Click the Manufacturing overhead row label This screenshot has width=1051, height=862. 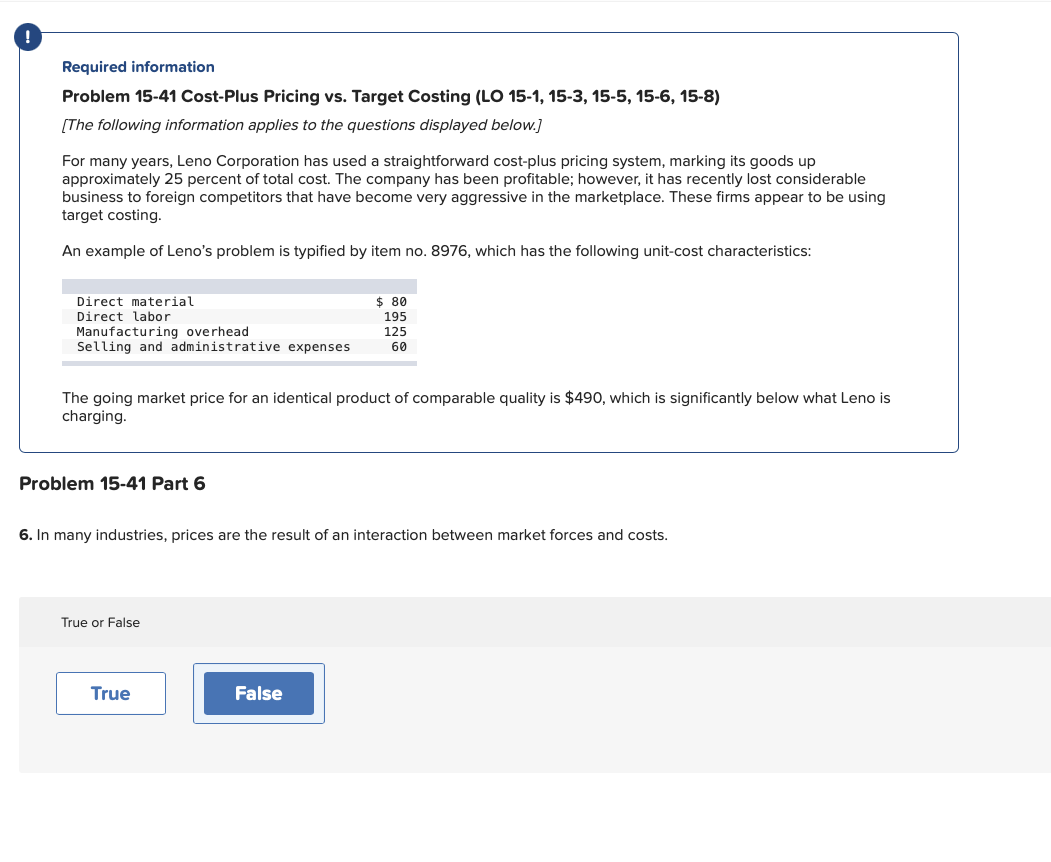pos(162,332)
